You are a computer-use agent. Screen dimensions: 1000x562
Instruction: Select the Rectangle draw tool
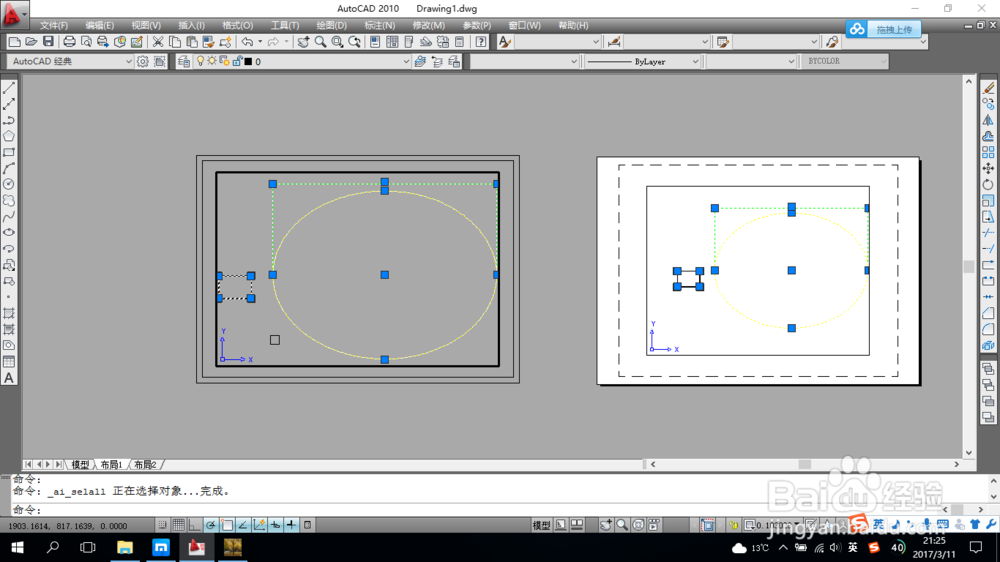pyautogui.click(x=9, y=152)
